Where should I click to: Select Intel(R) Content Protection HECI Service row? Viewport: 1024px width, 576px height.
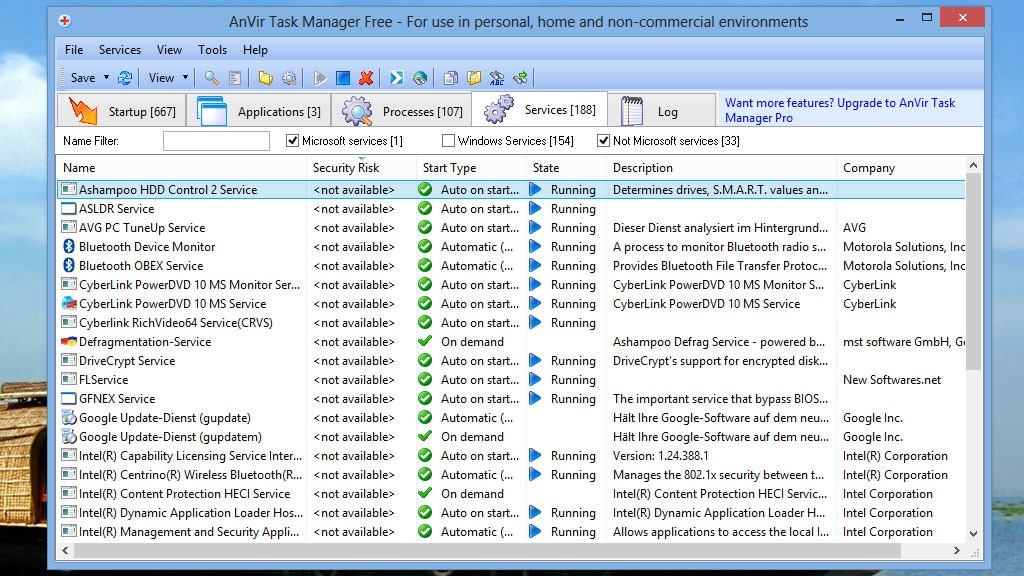[511, 494]
